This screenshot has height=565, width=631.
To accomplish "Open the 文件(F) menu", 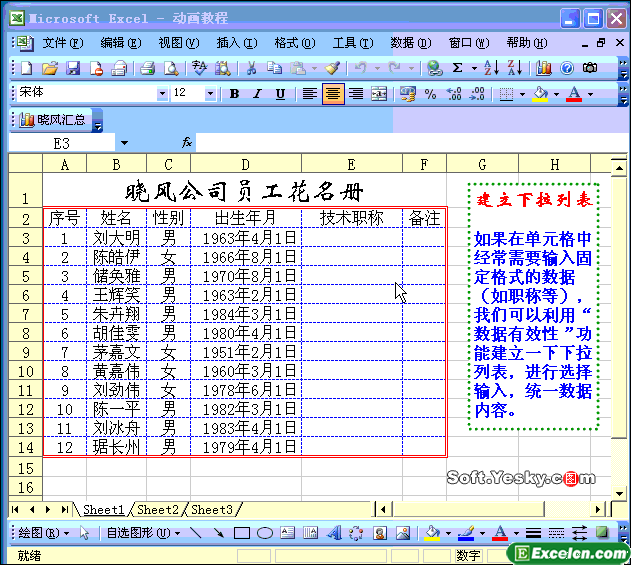I will pyautogui.click(x=63, y=43).
